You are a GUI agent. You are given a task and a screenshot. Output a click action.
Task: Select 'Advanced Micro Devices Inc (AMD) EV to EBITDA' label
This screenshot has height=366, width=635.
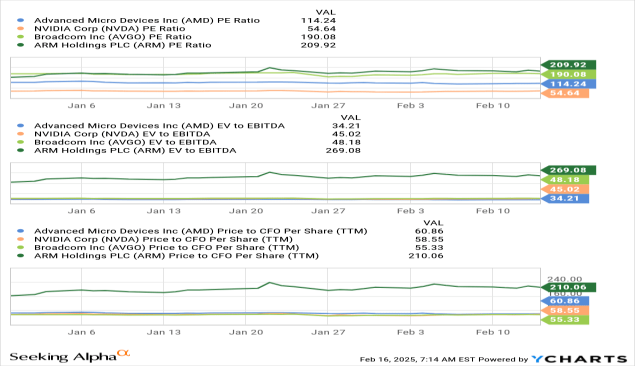[159, 126]
